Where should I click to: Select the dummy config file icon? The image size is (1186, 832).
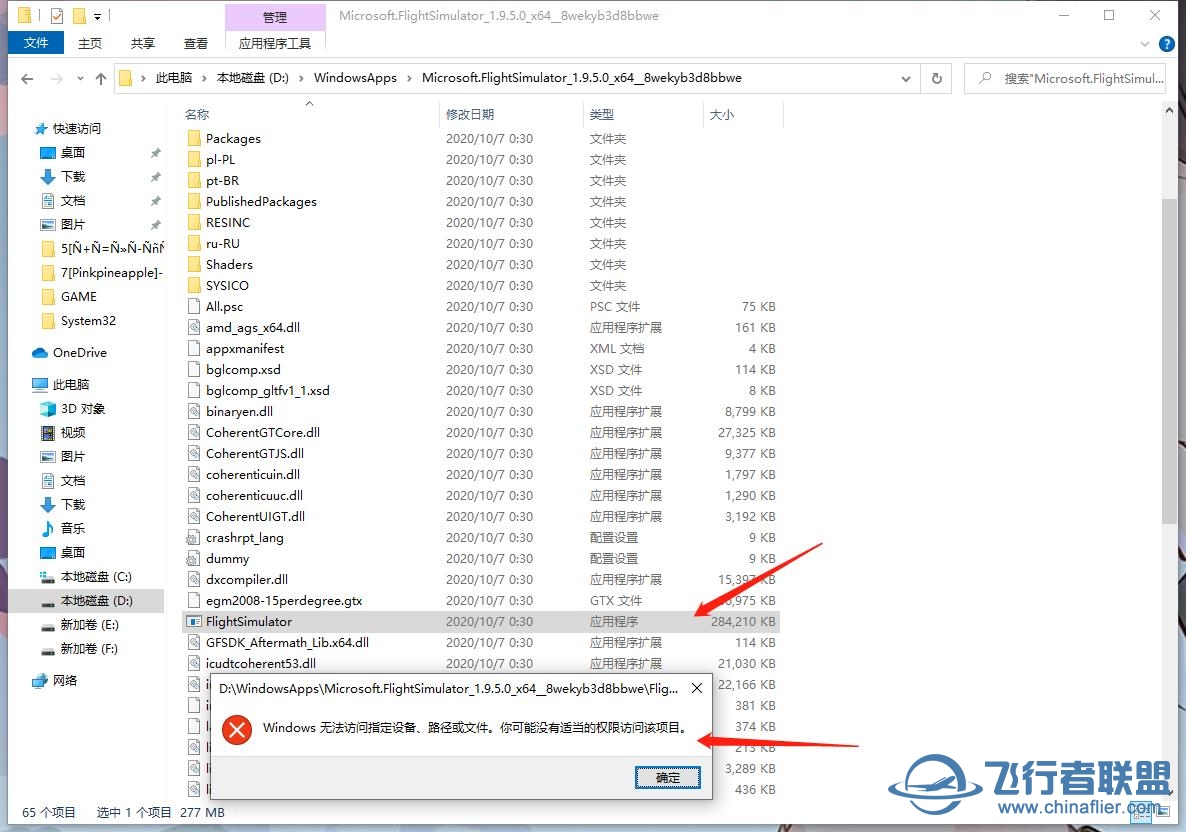[194, 559]
